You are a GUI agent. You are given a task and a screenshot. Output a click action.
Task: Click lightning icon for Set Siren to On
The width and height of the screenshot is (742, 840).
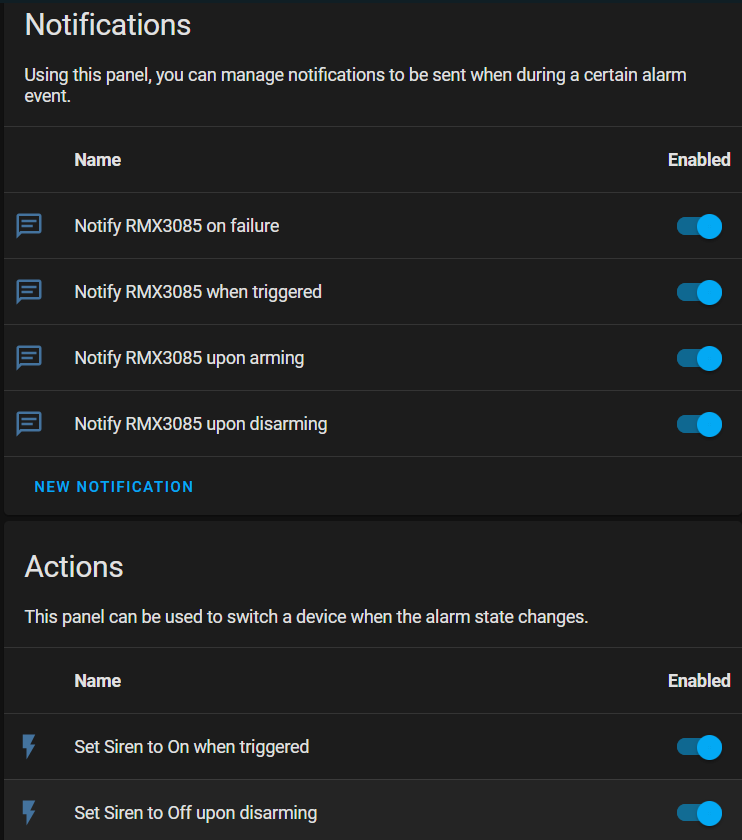[x=29, y=746]
